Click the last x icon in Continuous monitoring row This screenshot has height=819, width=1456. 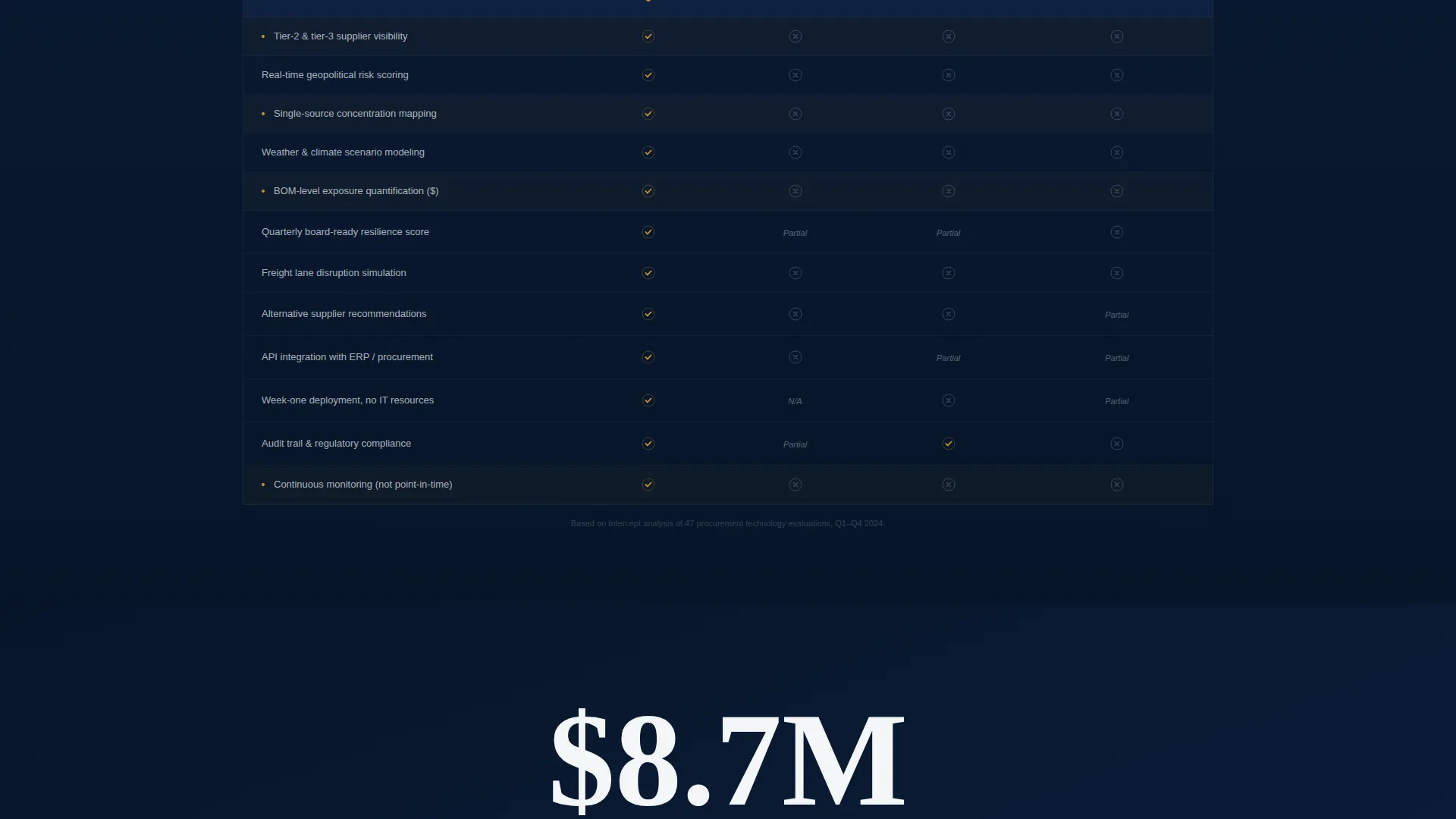1117,485
